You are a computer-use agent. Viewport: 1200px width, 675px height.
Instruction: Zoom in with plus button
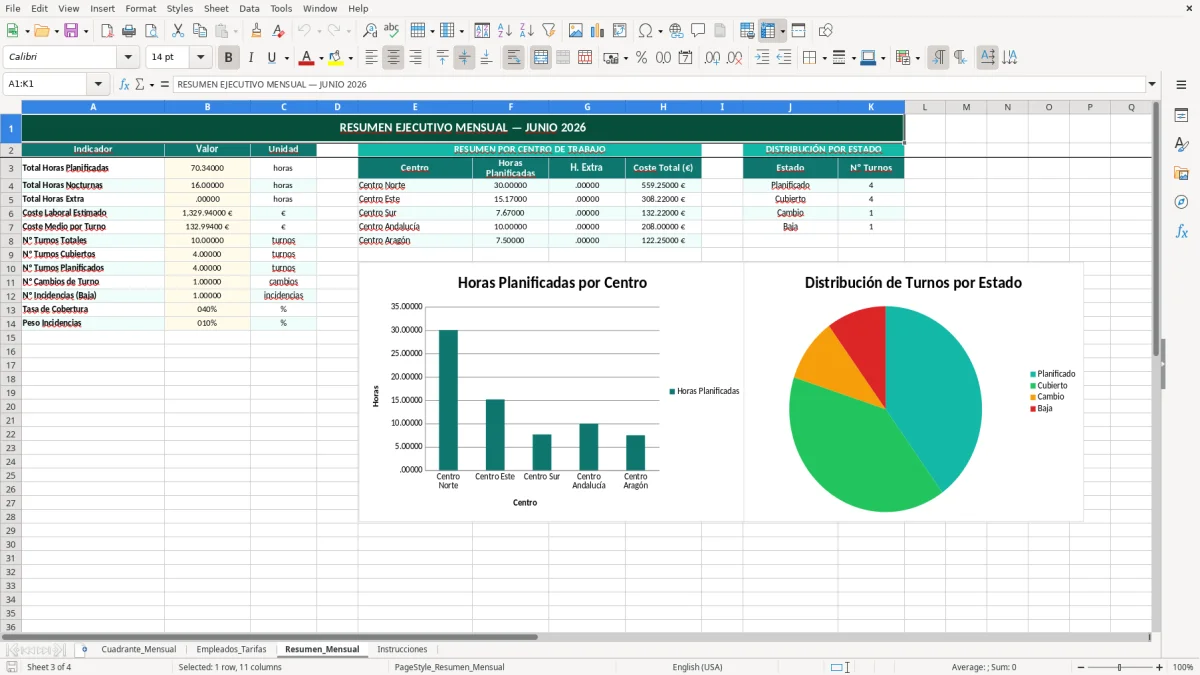pyautogui.click(x=1160, y=667)
